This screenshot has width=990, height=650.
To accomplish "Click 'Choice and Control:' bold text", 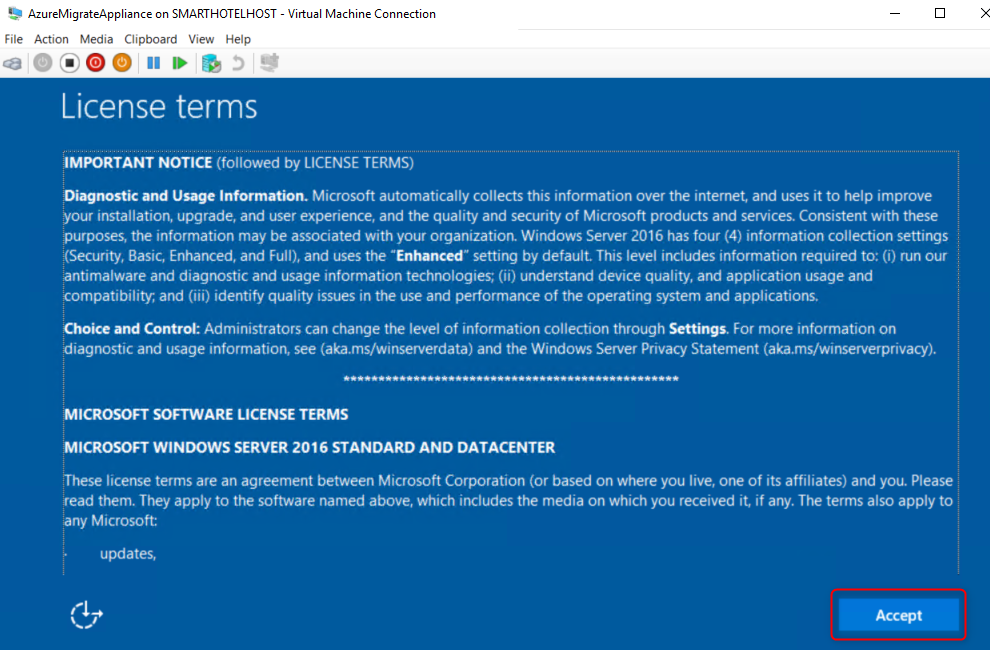I will (132, 328).
